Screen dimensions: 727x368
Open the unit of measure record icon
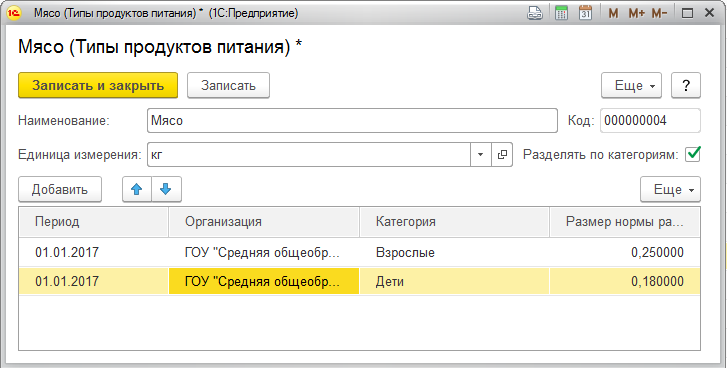(x=502, y=154)
